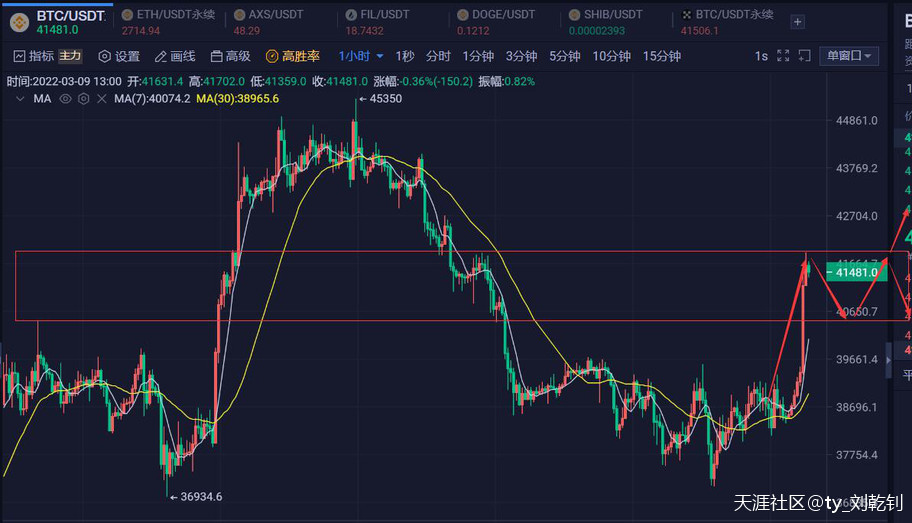
Task: Click the green 41481.0 current price tag
Action: (x=856, y=272)
